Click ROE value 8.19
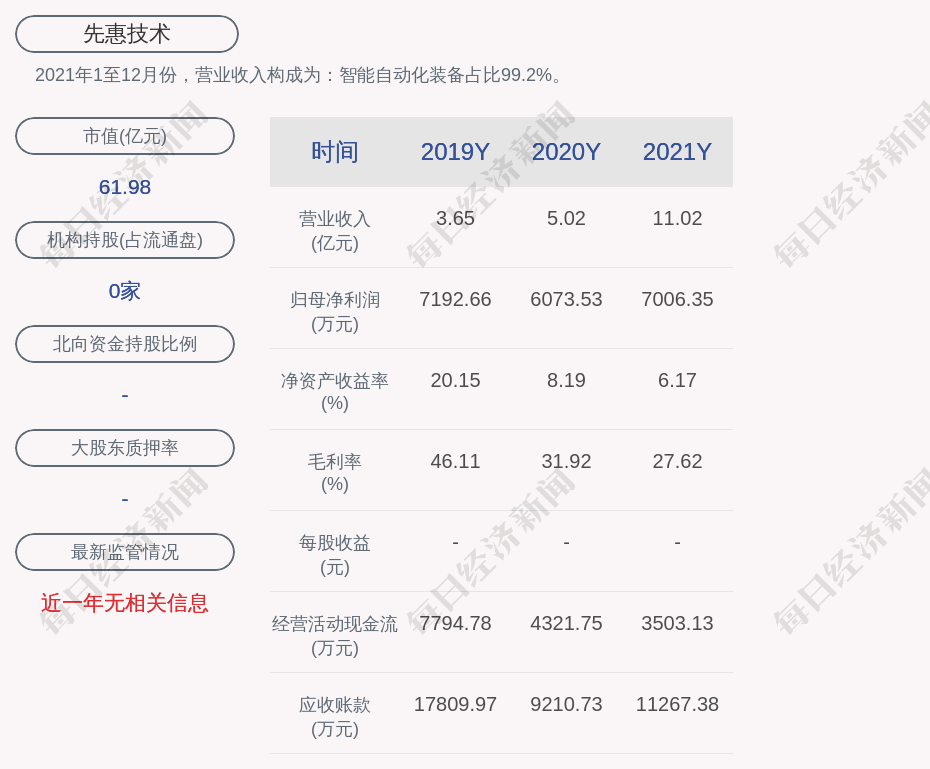The image size is (930, 769). pos(566,380)
